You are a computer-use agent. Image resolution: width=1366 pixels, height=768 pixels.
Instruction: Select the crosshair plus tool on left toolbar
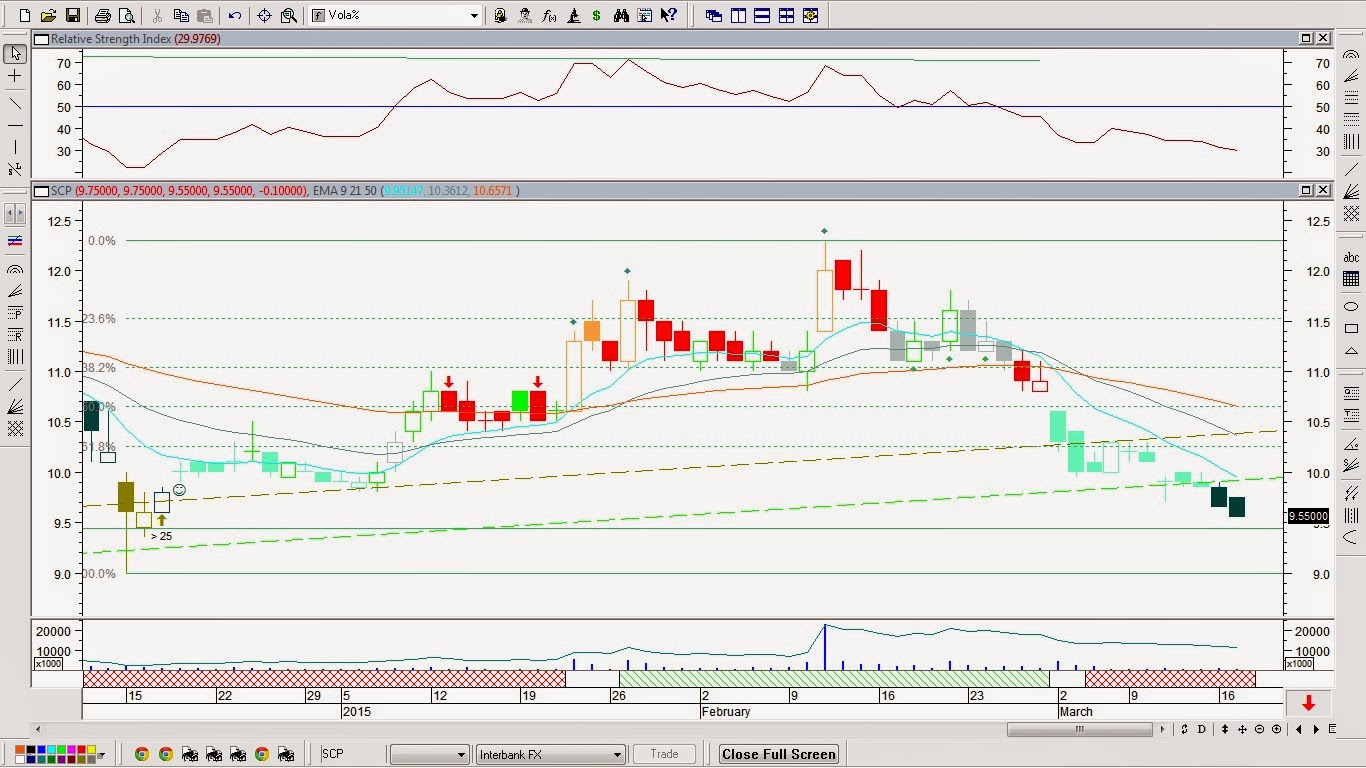coord(15,76)
